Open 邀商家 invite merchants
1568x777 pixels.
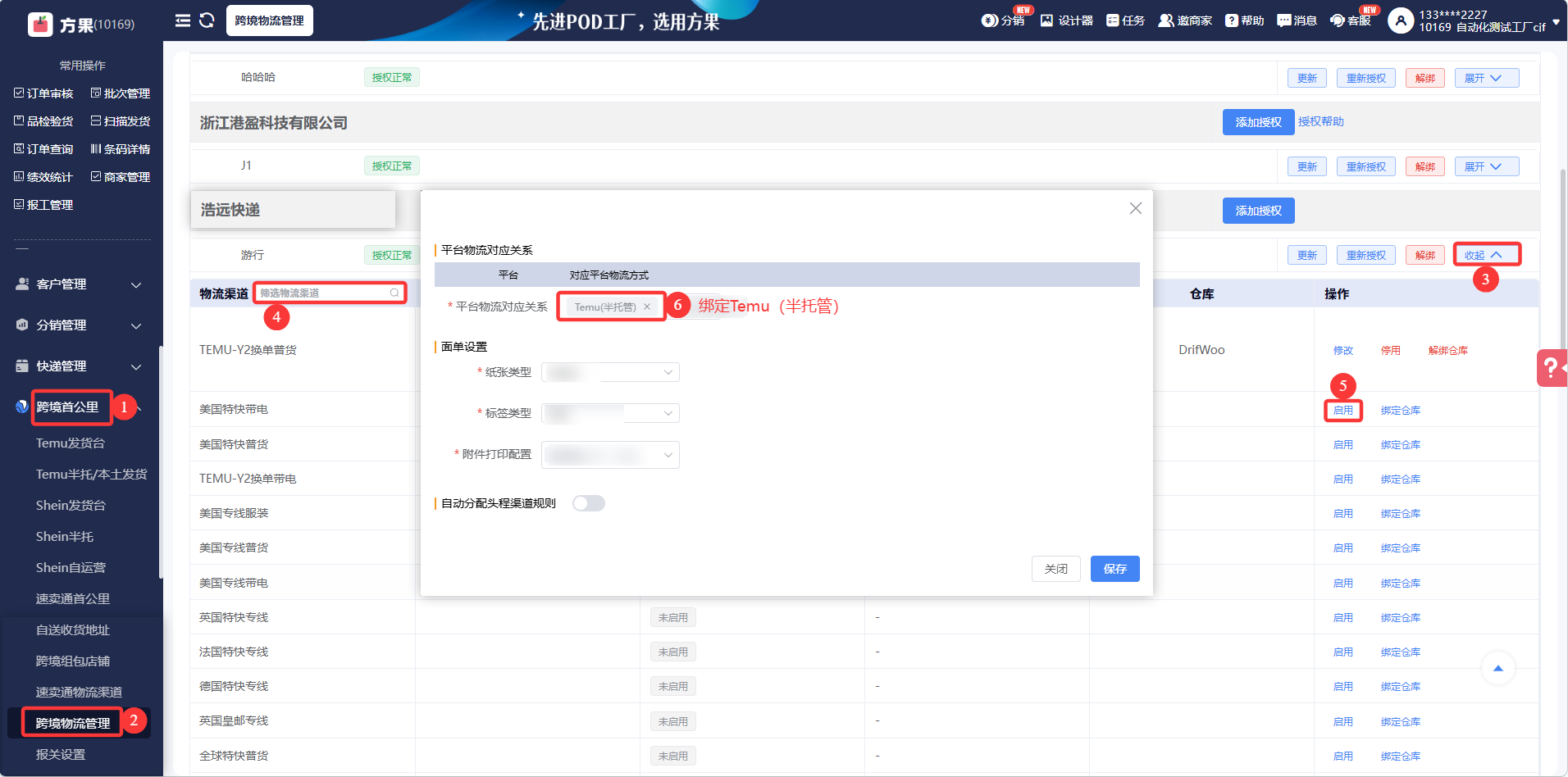[x=1185, y=20]
